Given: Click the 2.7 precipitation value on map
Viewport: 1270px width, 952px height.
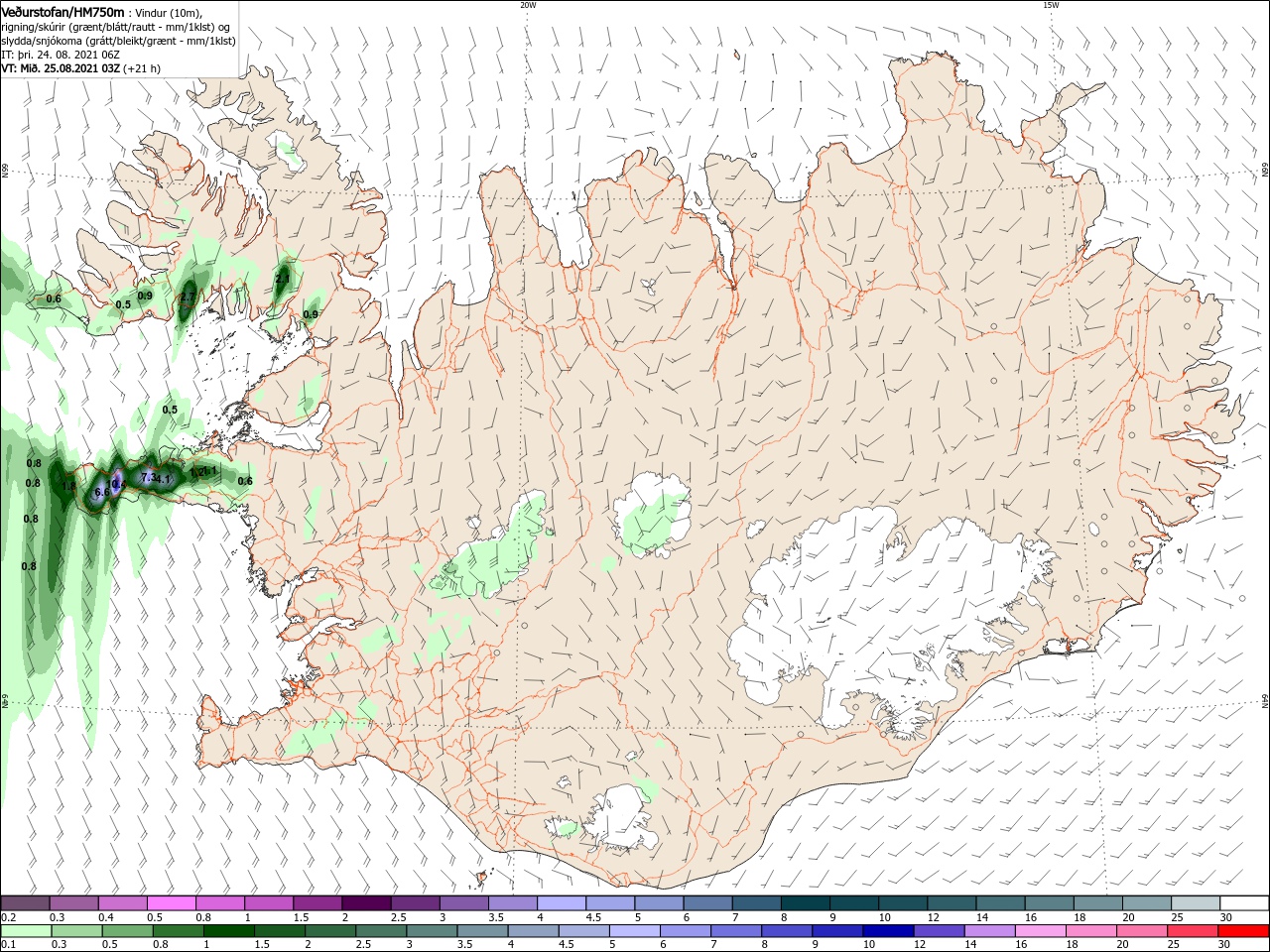Looking at the screenshot, I should [188, 297].
